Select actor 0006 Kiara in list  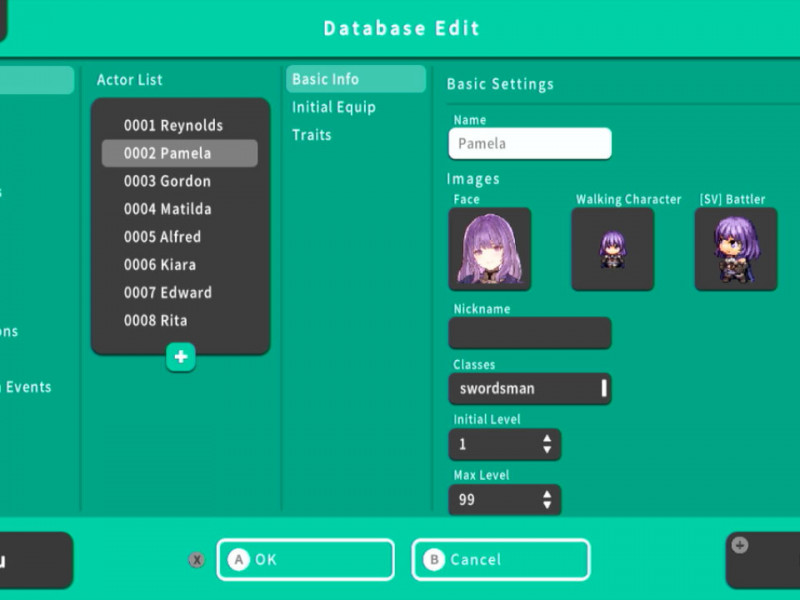(x=160, y=265)
